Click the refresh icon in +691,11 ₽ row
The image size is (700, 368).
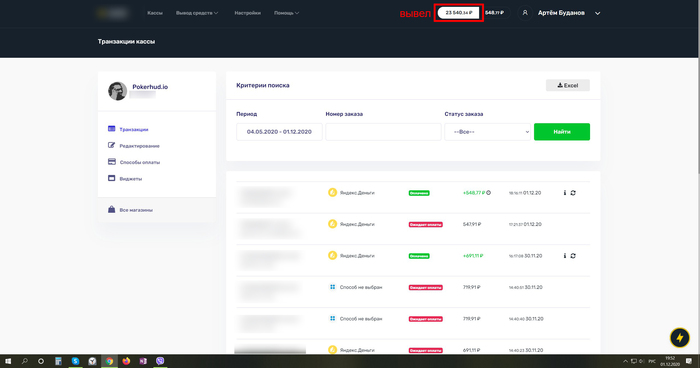[x=573, y=256]
